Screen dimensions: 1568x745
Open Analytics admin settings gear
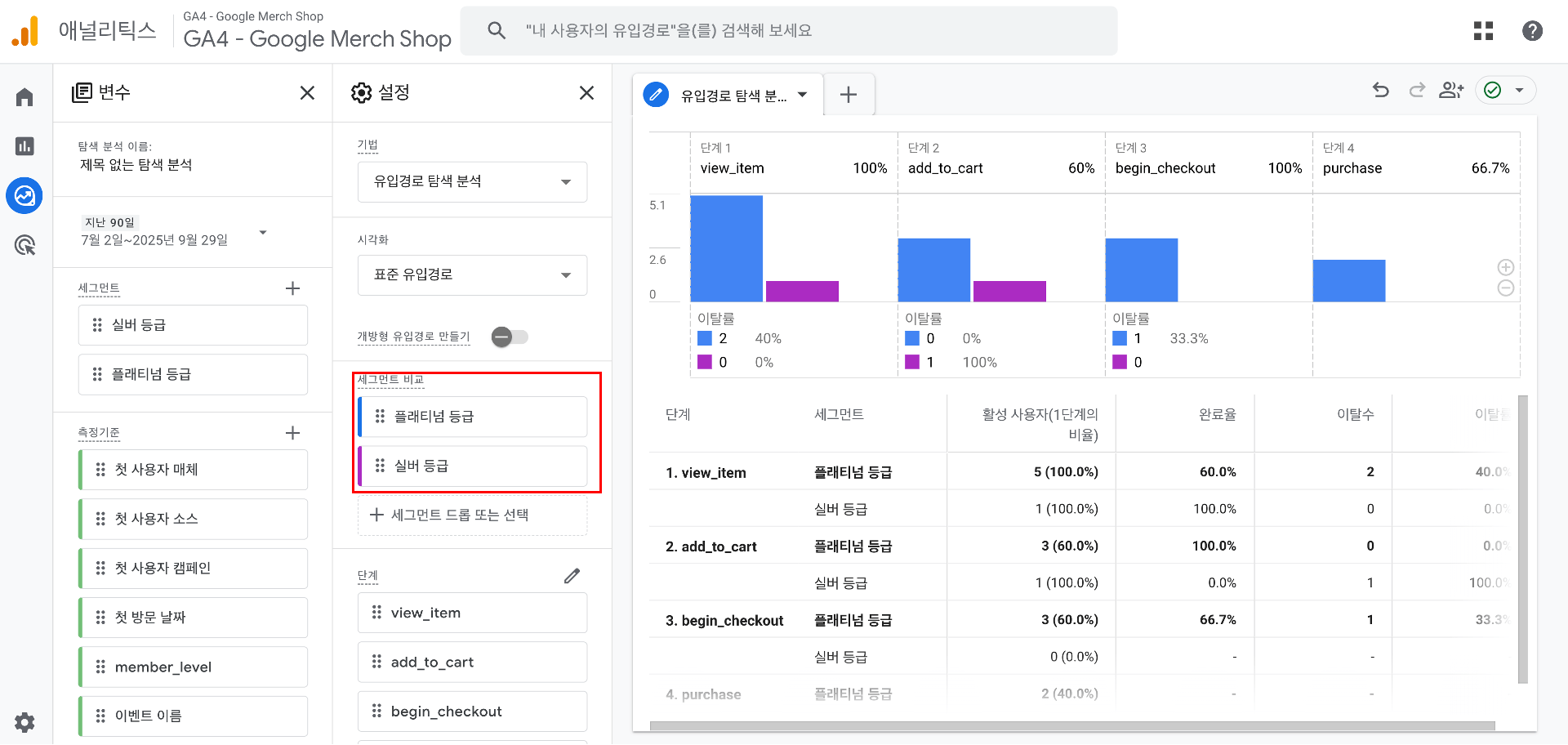[x=24, y=722]
